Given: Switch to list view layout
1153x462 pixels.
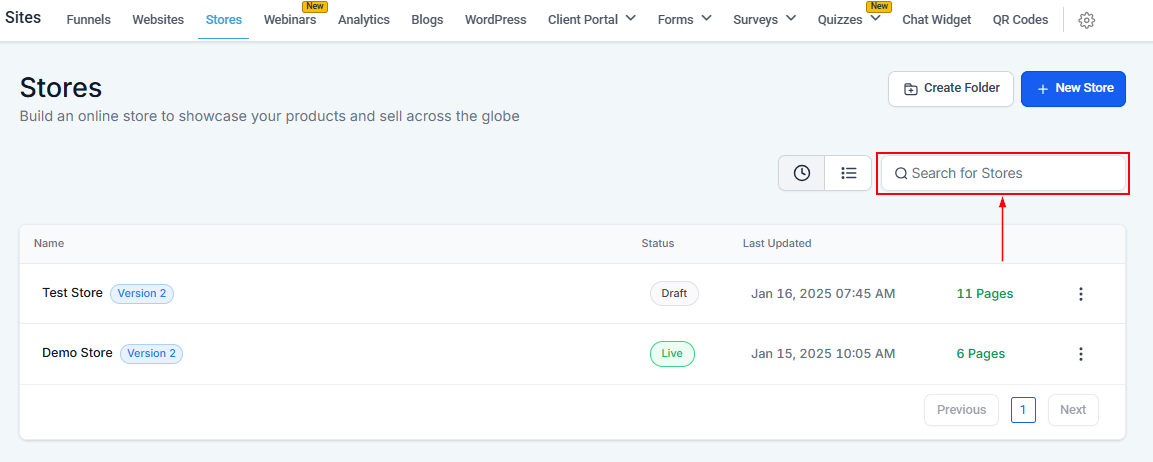Looking at the screenshot, I should [848, 173].
